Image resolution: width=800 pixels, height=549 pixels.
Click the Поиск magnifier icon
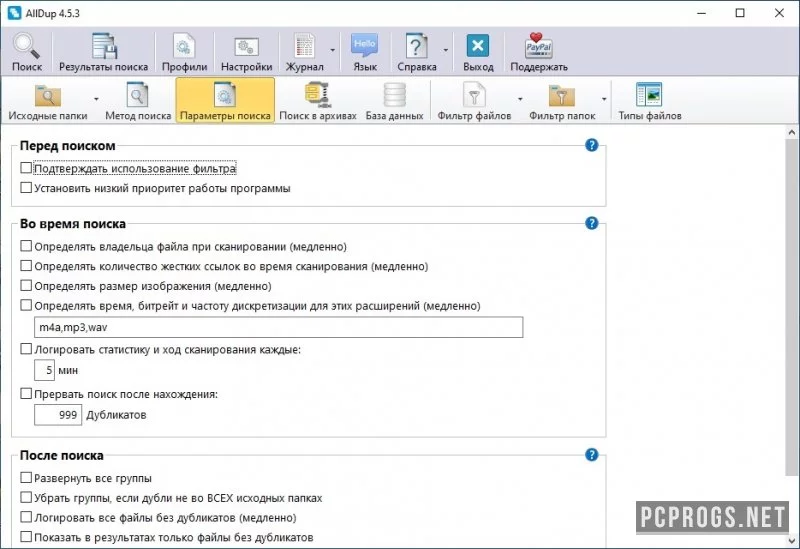(x=27, y=46)
